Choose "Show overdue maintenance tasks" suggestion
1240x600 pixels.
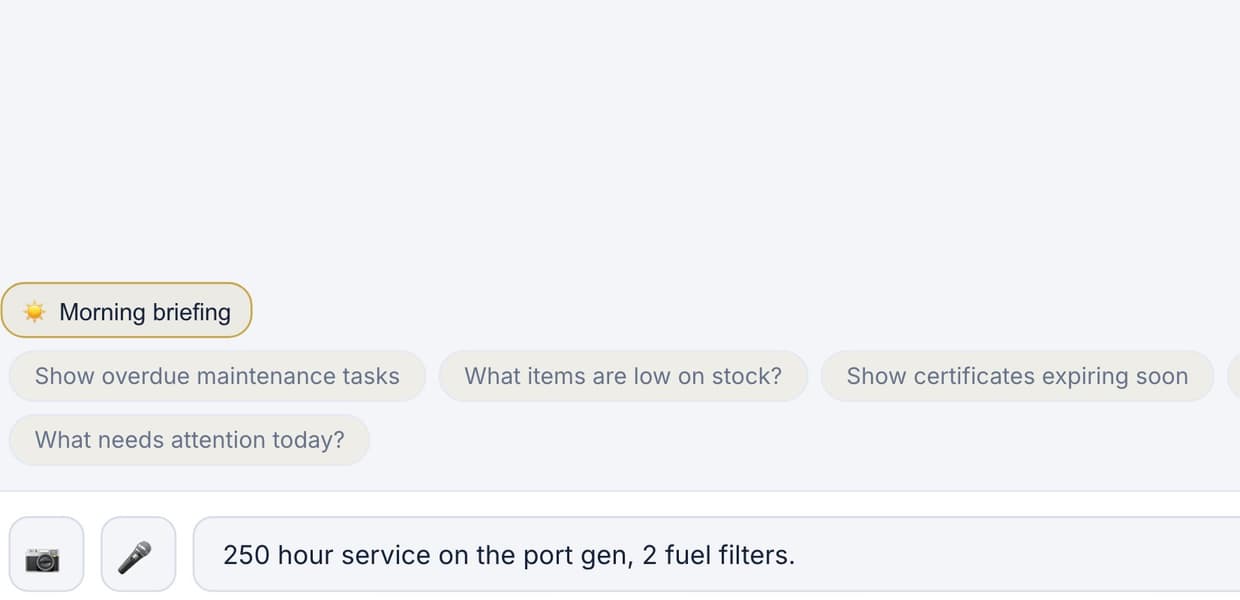click(x=217, y=376)
